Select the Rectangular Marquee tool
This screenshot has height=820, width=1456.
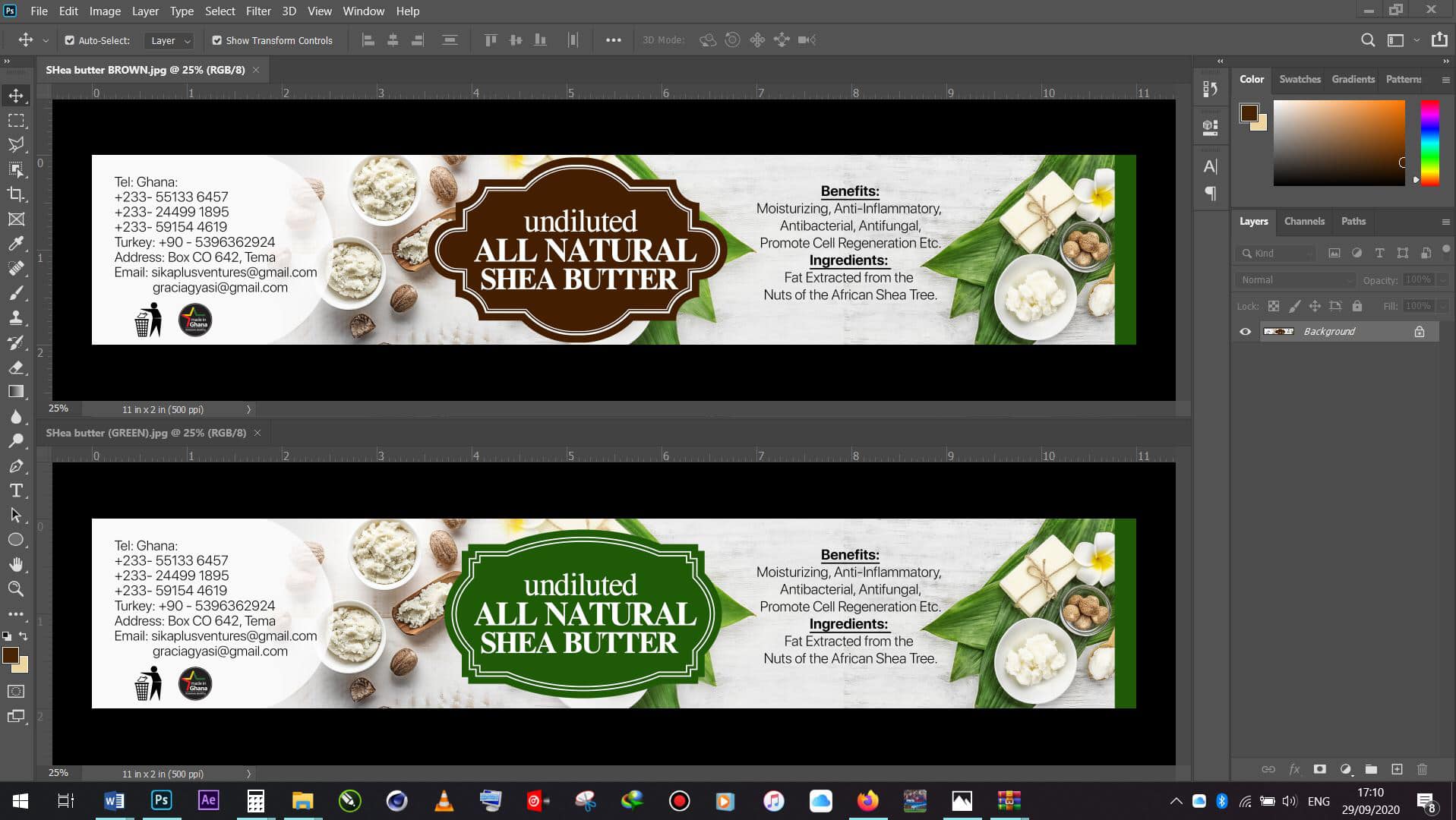pos(16,121)
